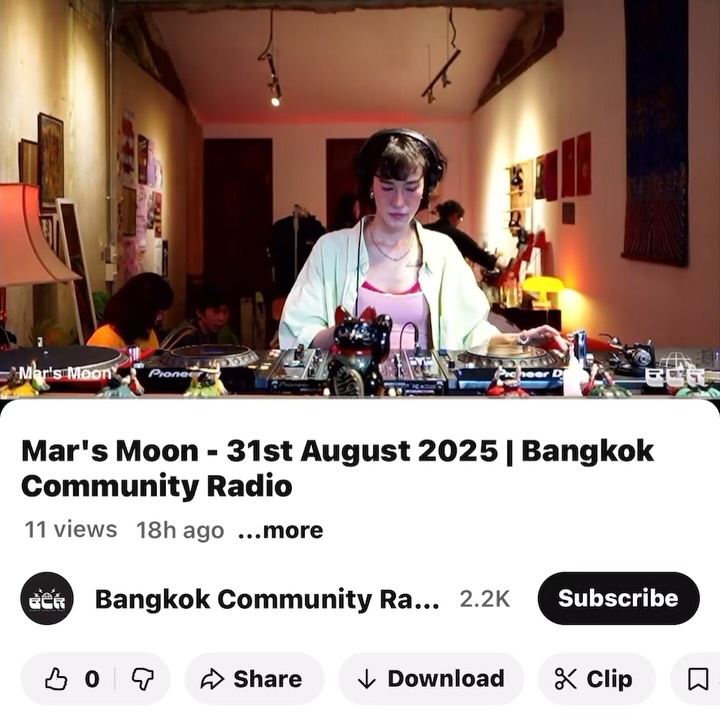The width and height of the screenshot is (720, 720).
Task: Click the like count number 0
Action: pos(92,679)
